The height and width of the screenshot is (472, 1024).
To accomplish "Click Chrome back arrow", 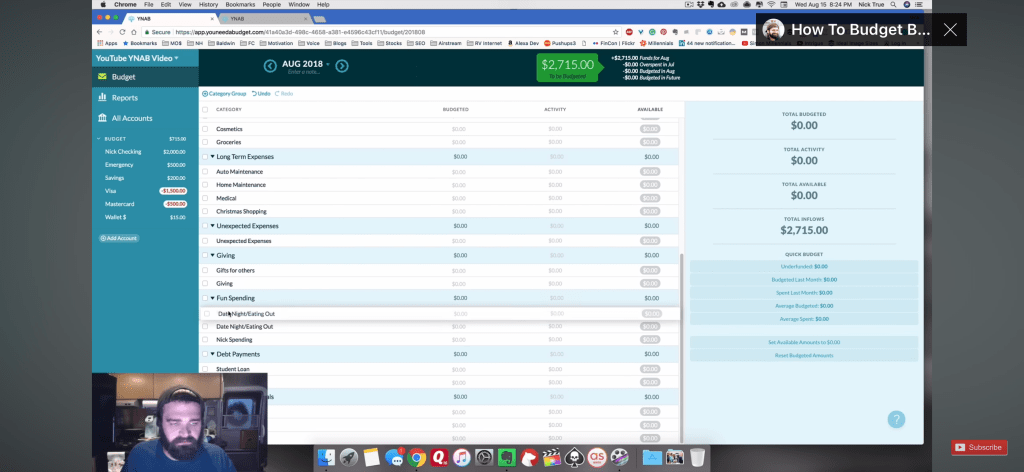I will point(99,31).
